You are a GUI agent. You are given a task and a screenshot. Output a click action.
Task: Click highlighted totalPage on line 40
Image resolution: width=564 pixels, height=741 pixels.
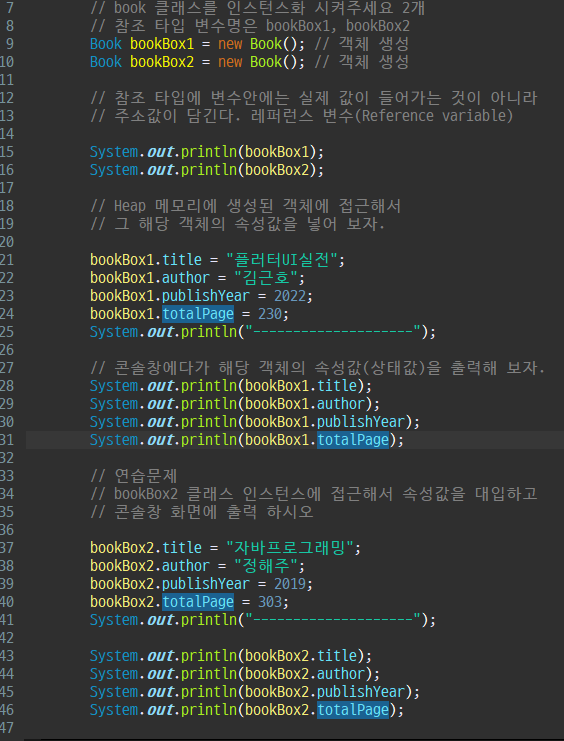(x=198, y=602)
